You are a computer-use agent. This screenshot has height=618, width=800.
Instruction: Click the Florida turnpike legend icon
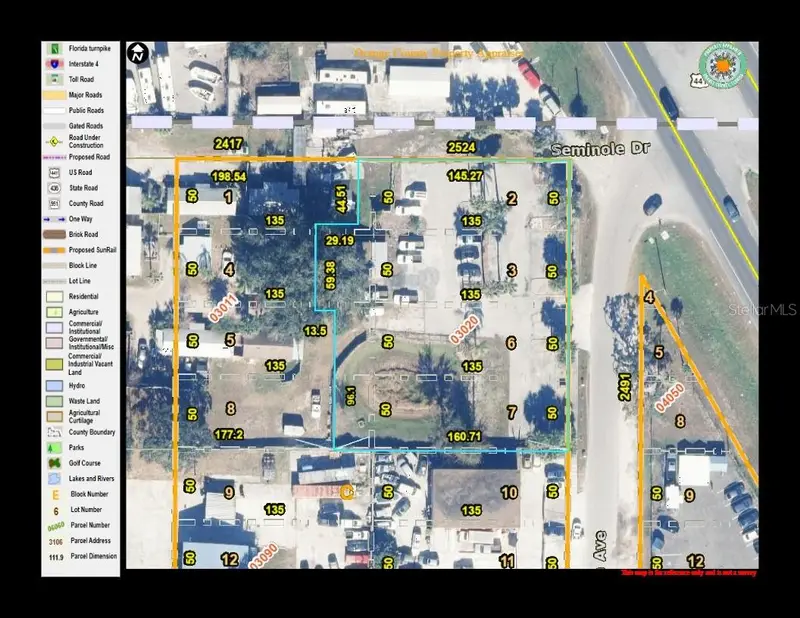(55, 49)
